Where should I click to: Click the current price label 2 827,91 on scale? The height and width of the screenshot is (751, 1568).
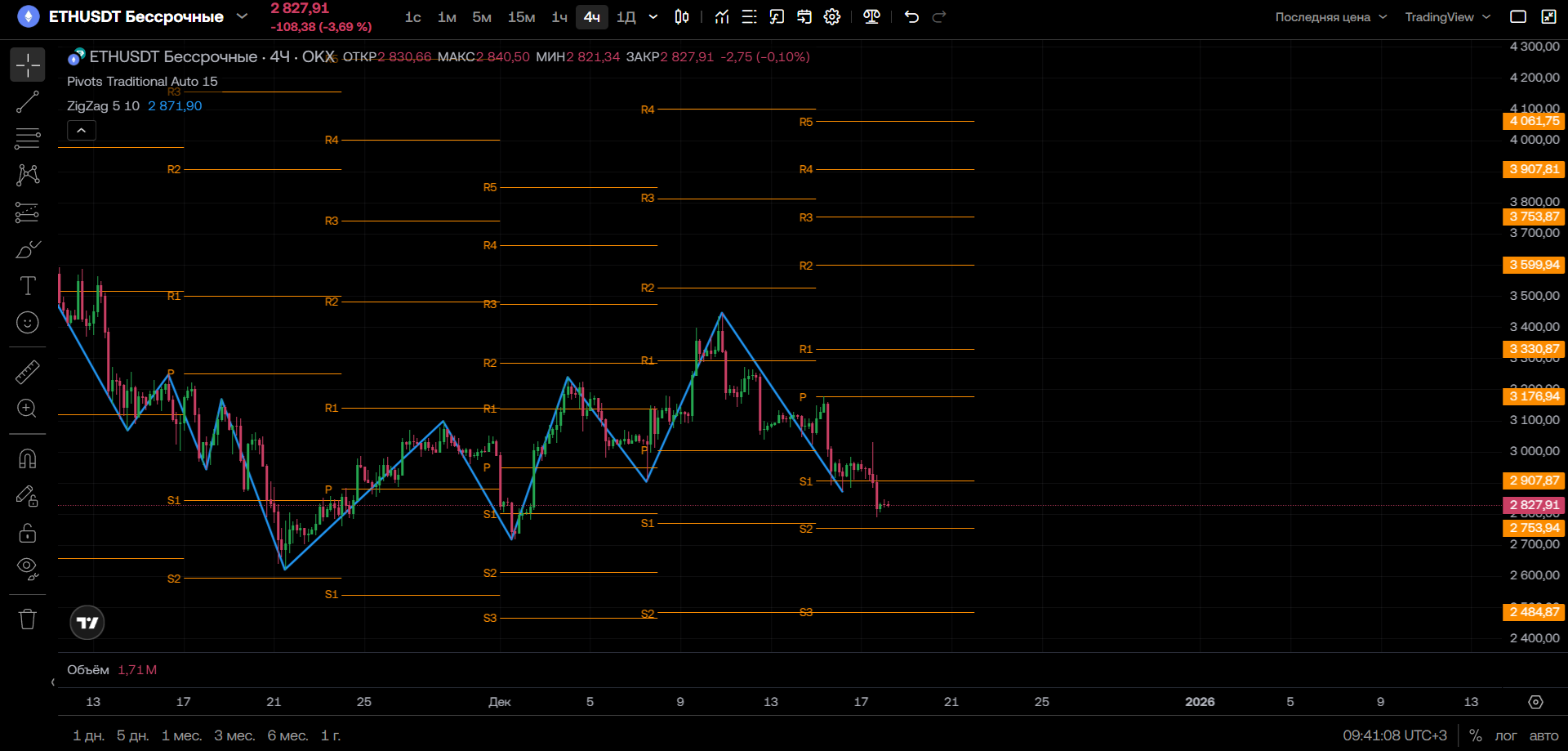click(1535, 505)
